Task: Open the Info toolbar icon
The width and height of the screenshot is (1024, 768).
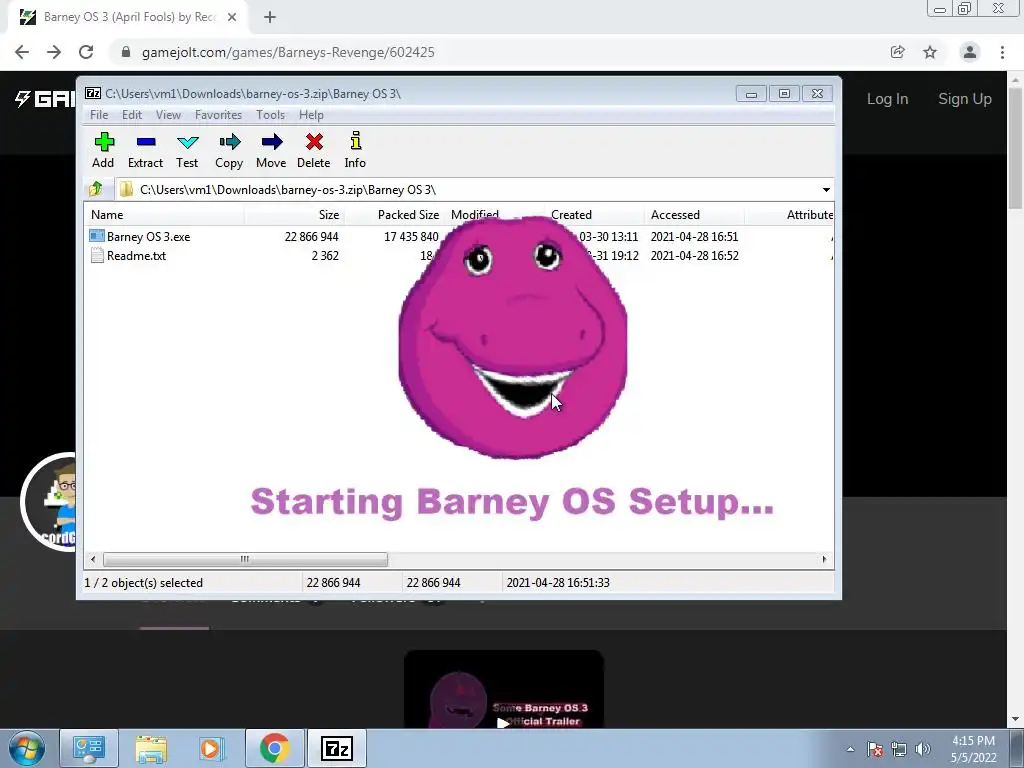Action: tap(355, 141)
